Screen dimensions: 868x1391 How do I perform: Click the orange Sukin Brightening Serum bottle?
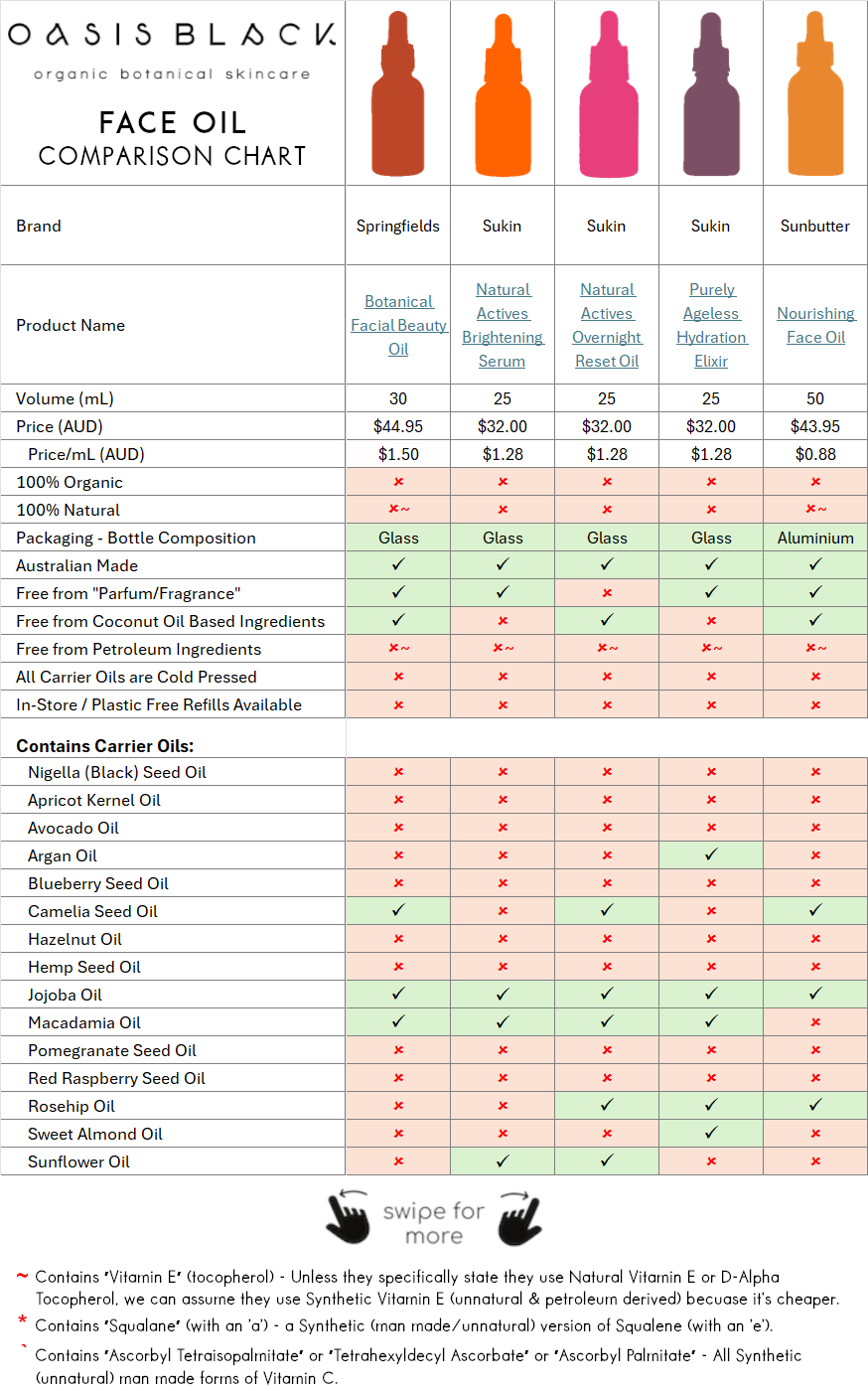tap(503, 93)
